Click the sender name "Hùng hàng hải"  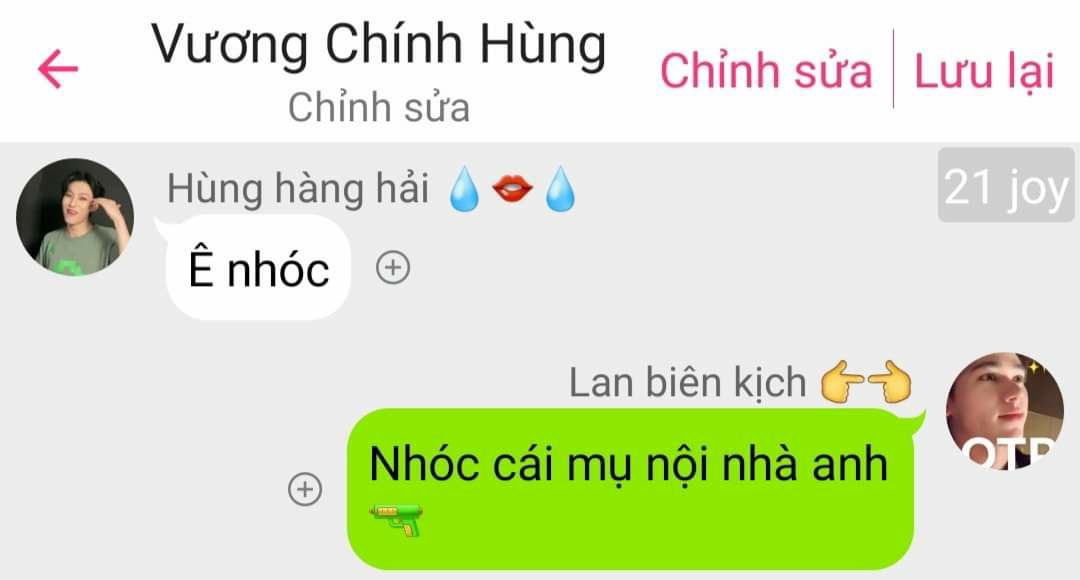[x=298, y=189]
